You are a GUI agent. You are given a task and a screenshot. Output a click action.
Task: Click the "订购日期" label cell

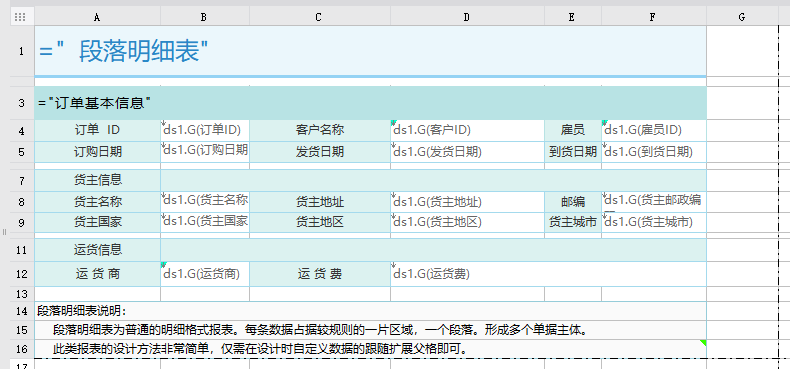coord(97,152)
